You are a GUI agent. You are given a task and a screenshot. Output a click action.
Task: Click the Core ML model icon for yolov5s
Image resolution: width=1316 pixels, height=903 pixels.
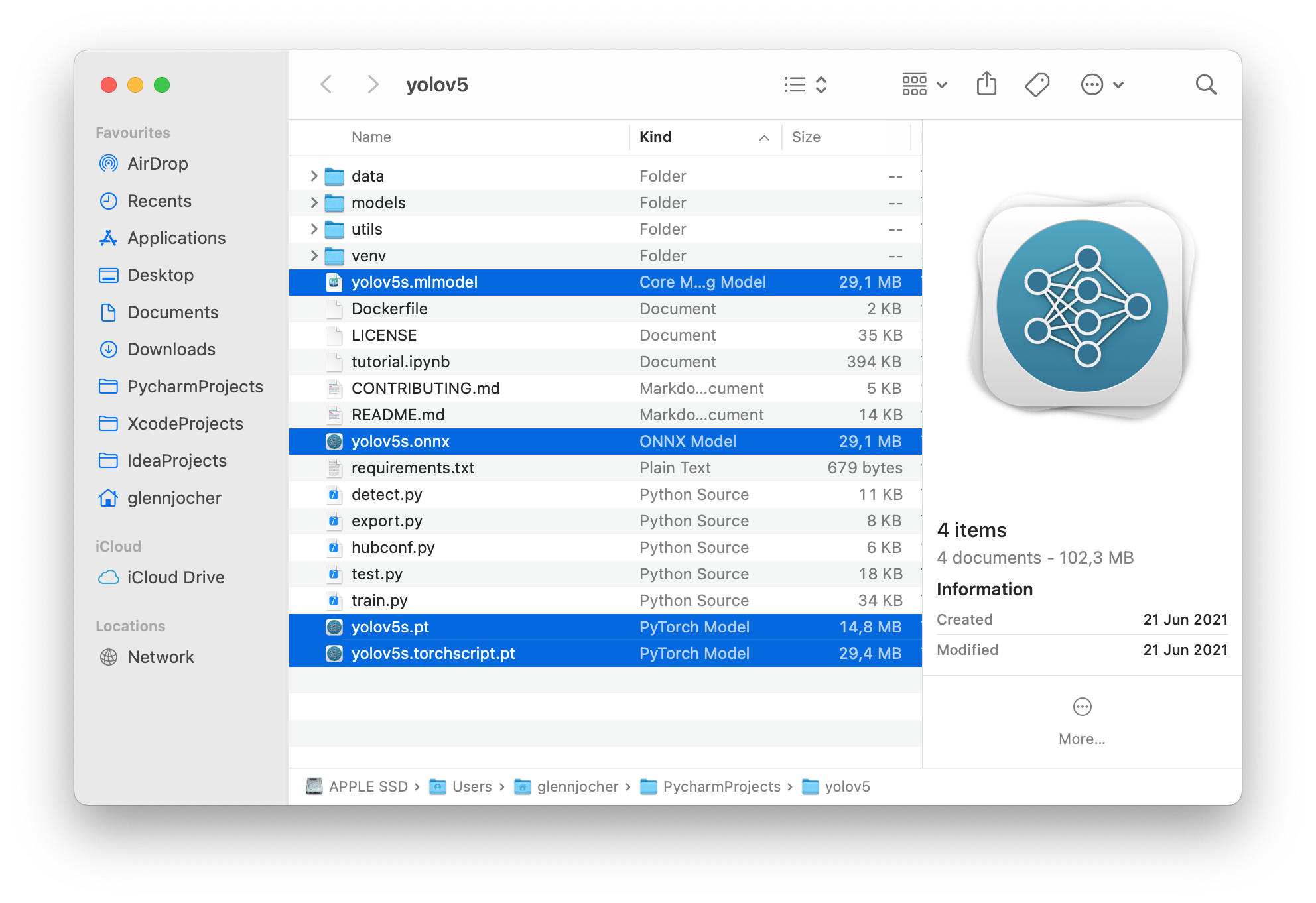tap(335, 282)
